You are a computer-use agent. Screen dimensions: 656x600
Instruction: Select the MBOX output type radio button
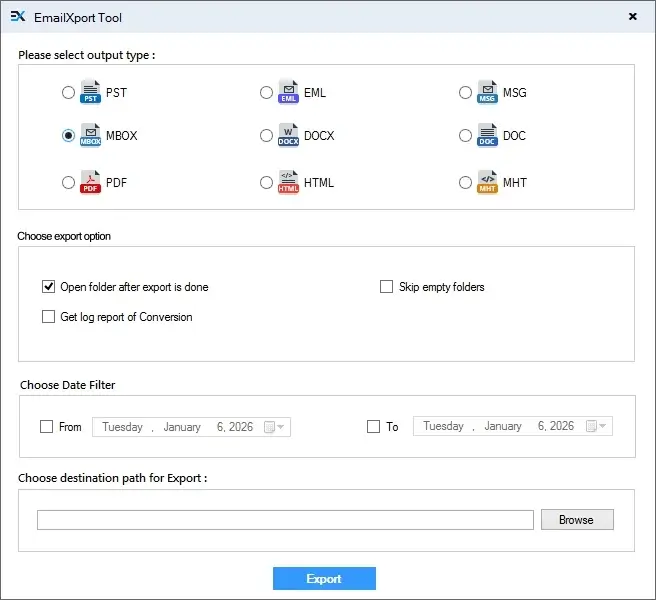[68, 136]
